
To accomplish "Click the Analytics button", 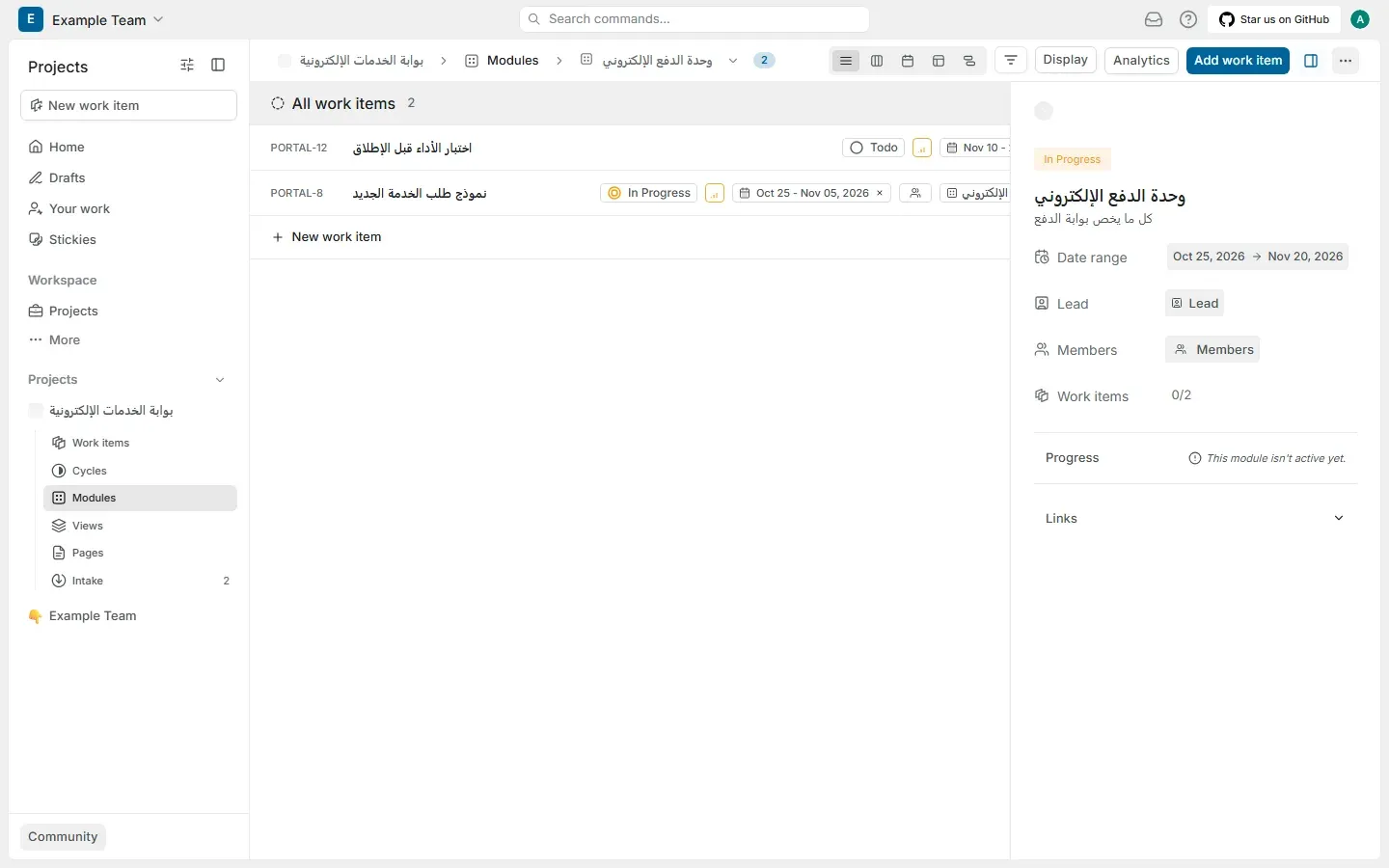I will coord(1141,61).
